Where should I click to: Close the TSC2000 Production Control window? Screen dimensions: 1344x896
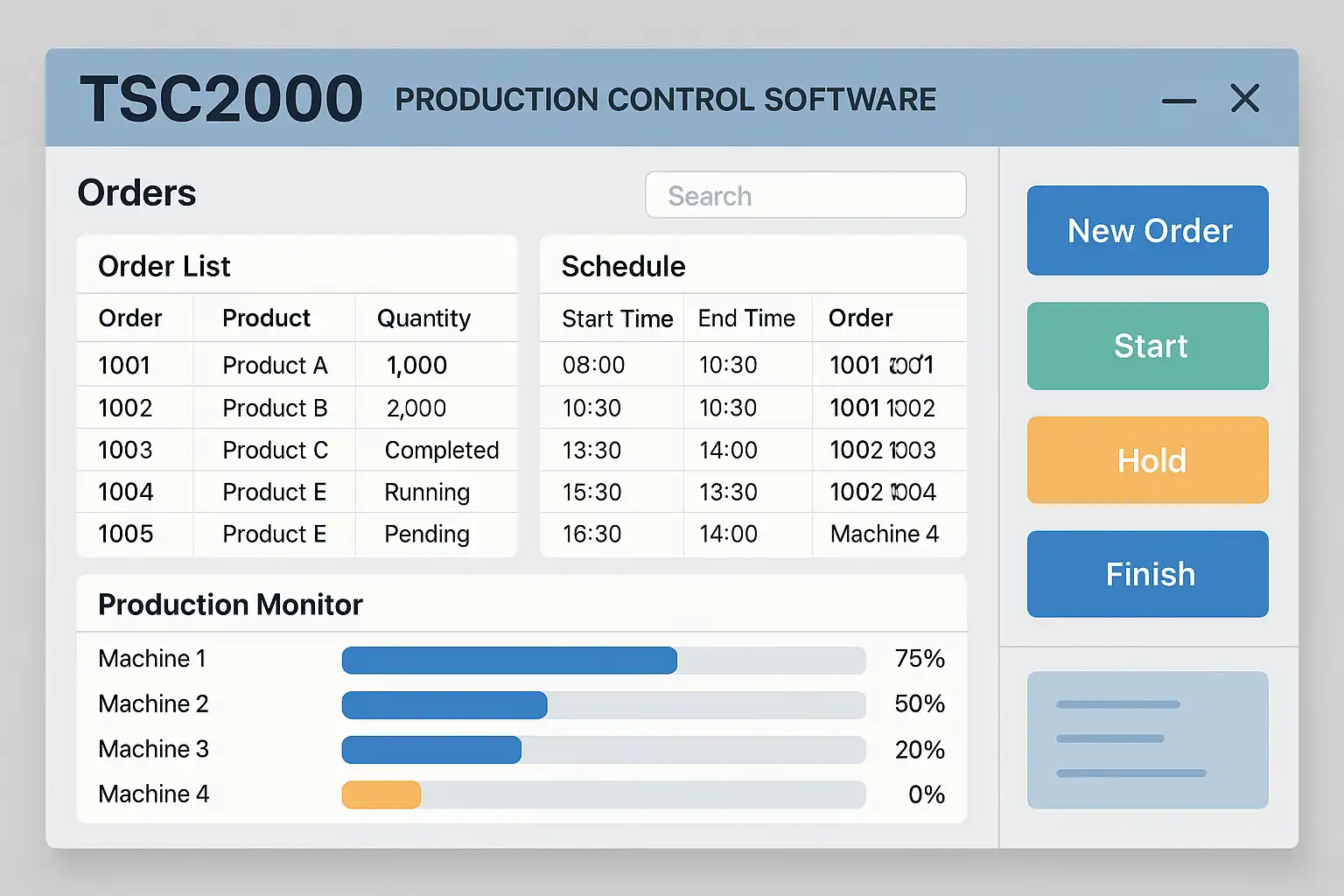(x=1244, y=98)
